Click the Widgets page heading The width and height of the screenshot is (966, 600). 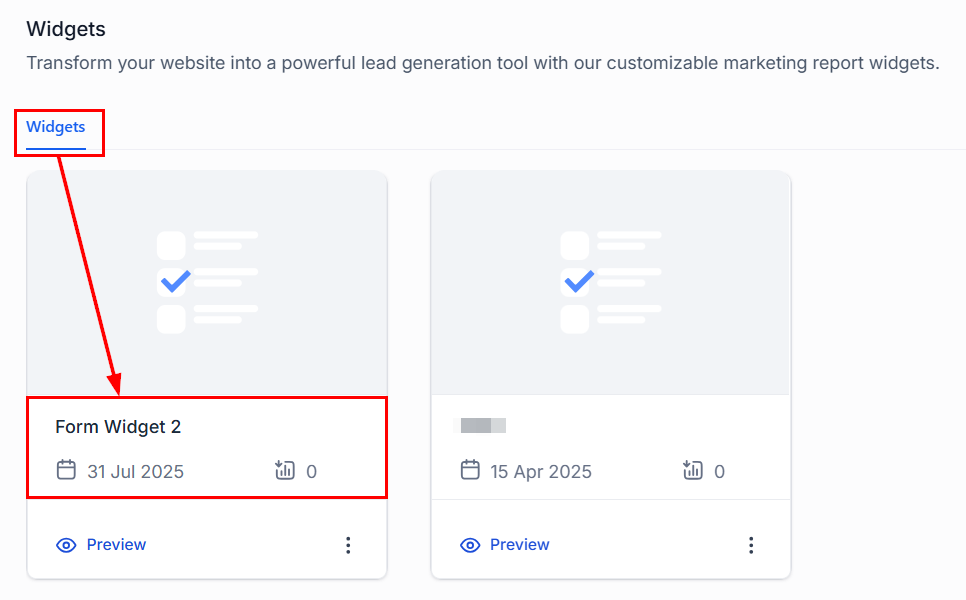pyautogui.click(x=66, y=29)
